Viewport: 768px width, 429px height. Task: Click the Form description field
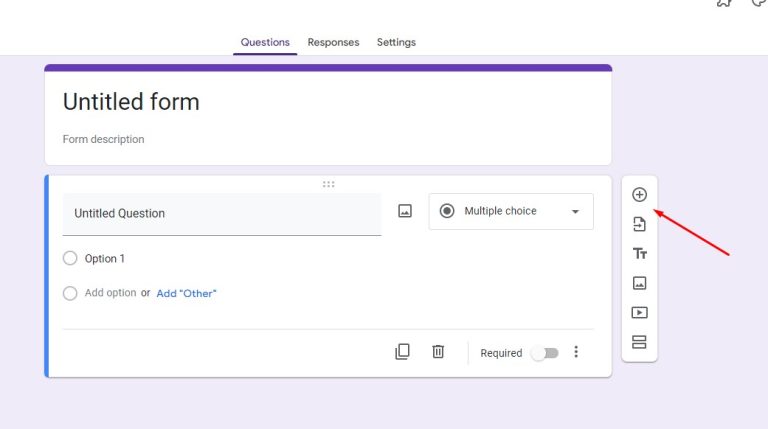click(104, 139)
